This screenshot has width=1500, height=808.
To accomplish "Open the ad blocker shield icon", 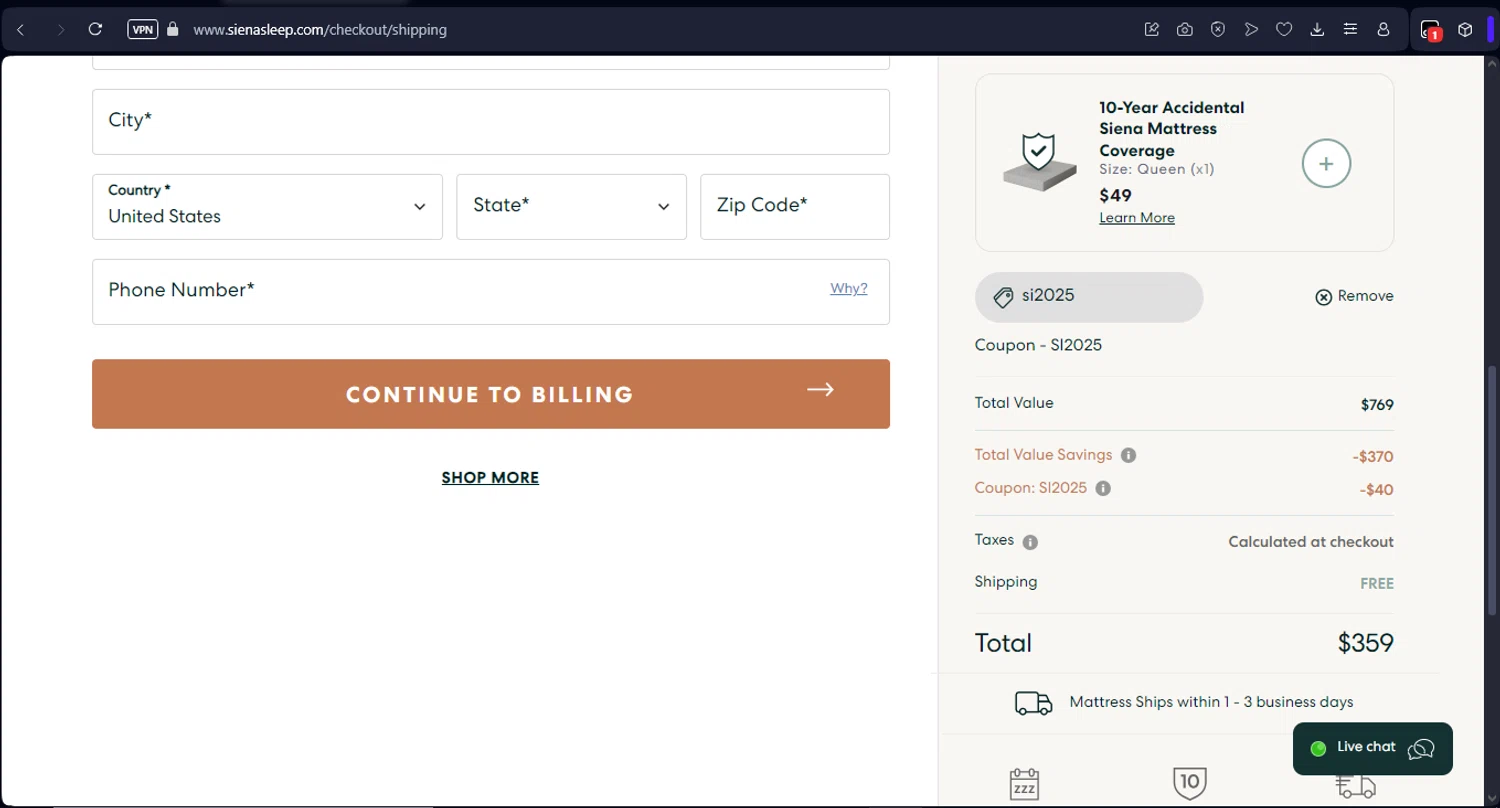I will click(x=1218, y=29).
